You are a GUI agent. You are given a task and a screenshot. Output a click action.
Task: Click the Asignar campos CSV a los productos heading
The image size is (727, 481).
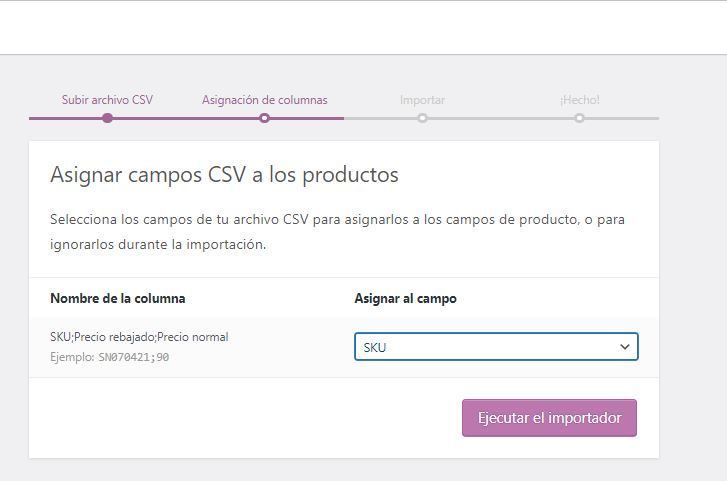[x=224, y=175]
